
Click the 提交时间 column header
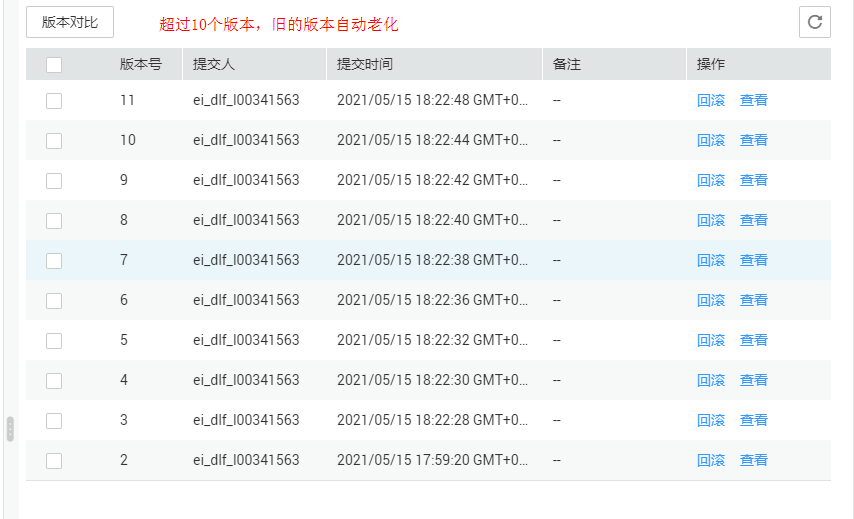[365, 64]
